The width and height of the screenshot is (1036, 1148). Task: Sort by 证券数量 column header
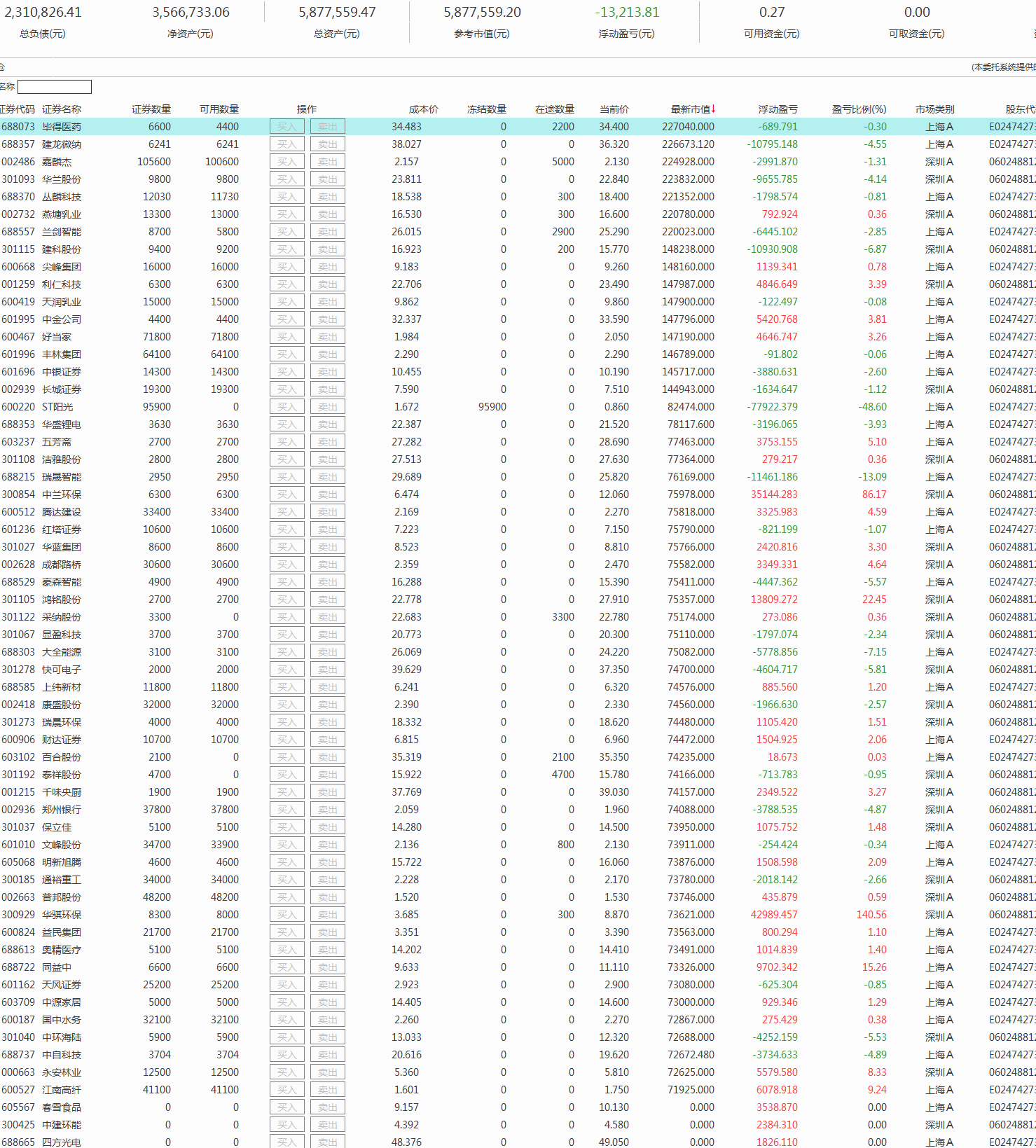(x=151, y=109)
